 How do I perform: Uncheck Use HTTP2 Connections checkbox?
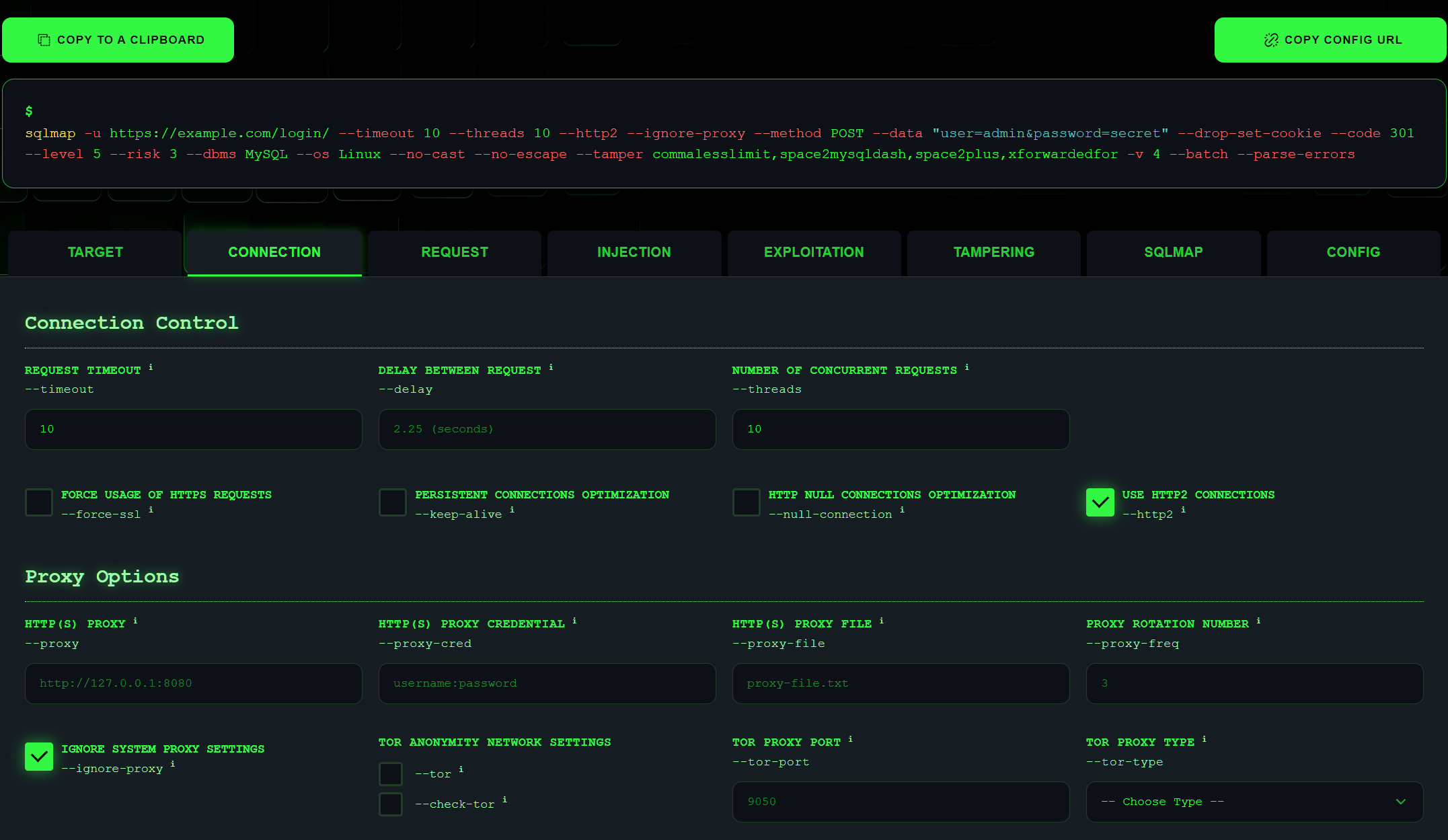pos(1100,502)
